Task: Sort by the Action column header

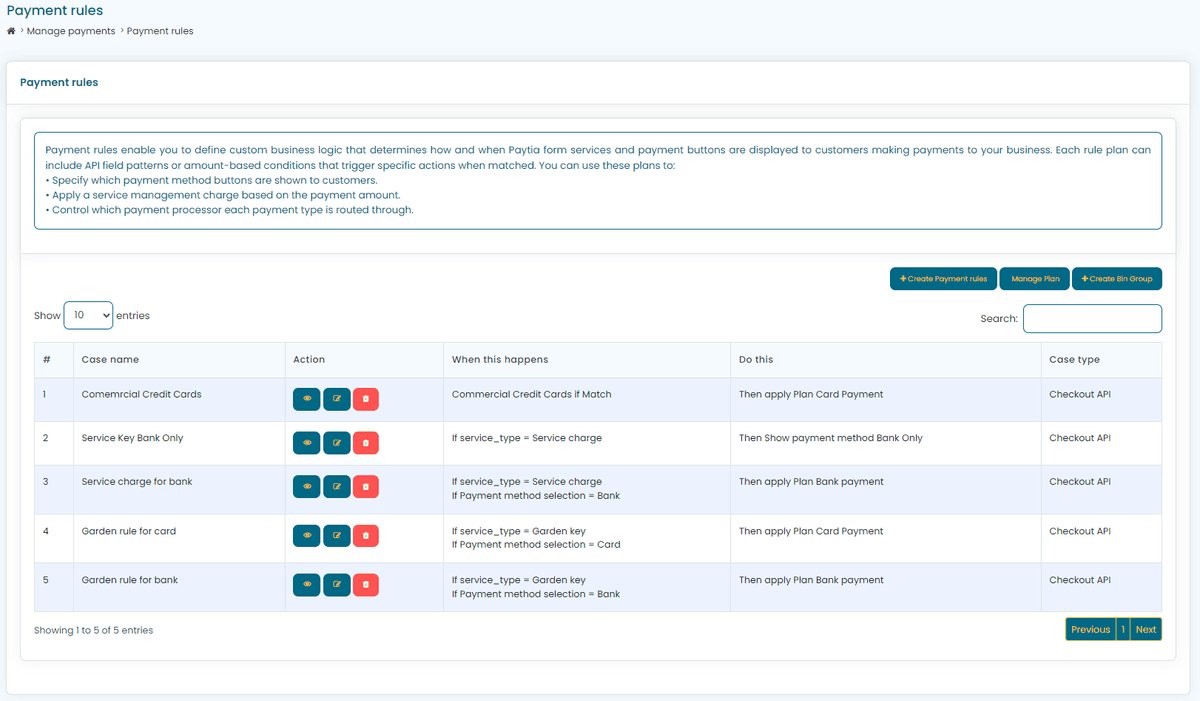Action: (364, 360)
